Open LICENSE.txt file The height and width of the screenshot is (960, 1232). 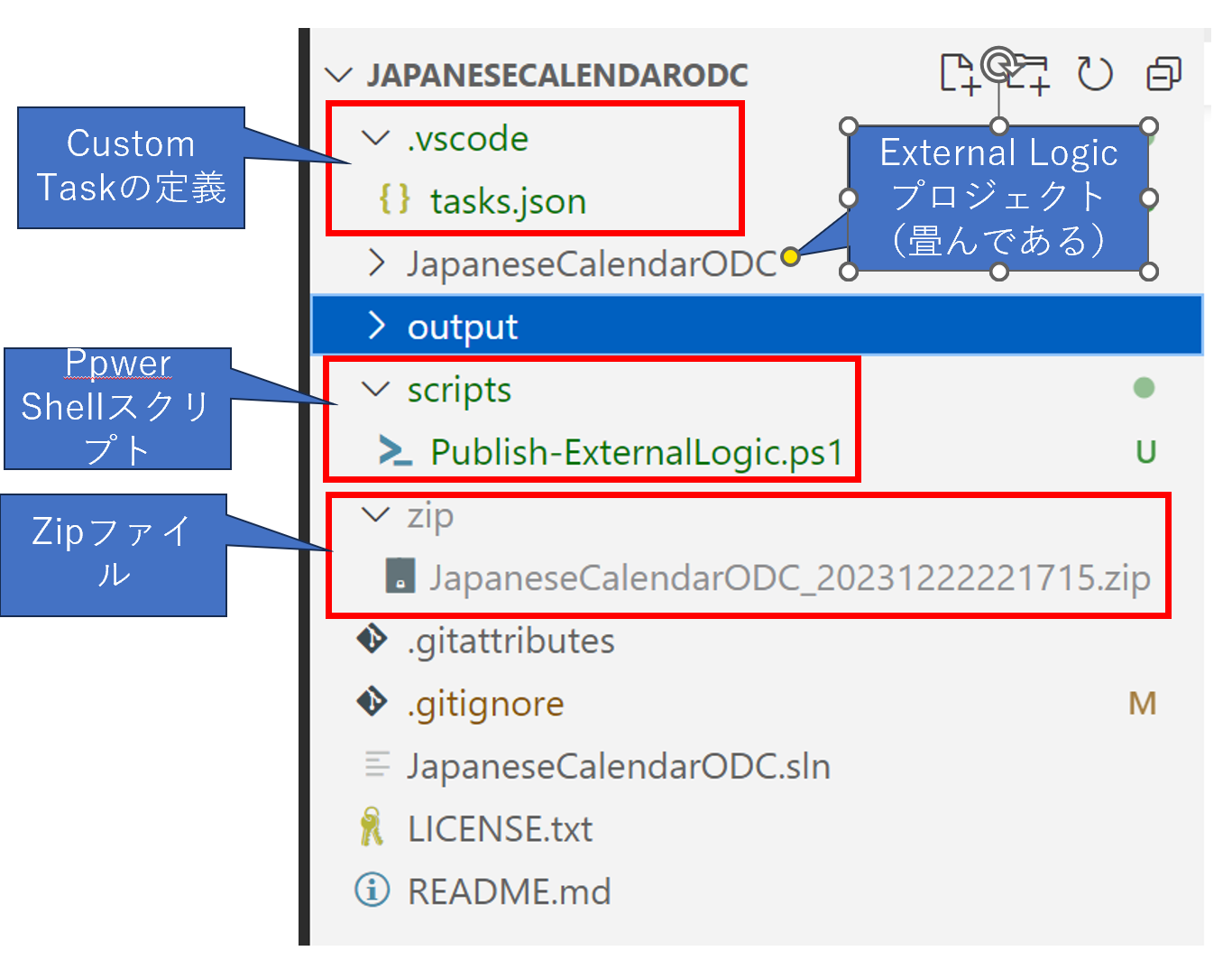point(500,829)
